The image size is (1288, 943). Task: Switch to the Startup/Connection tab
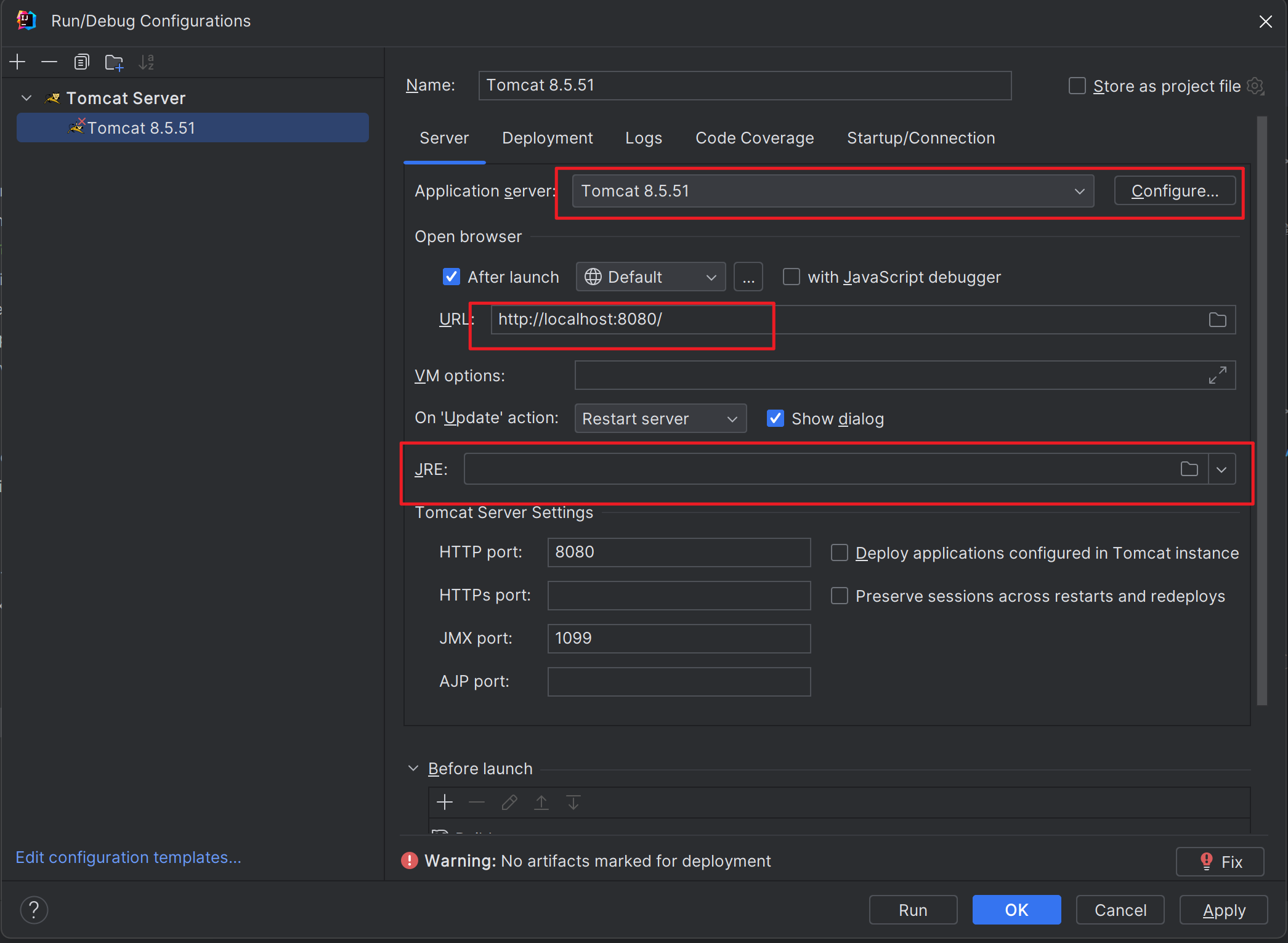click(921, 138)
